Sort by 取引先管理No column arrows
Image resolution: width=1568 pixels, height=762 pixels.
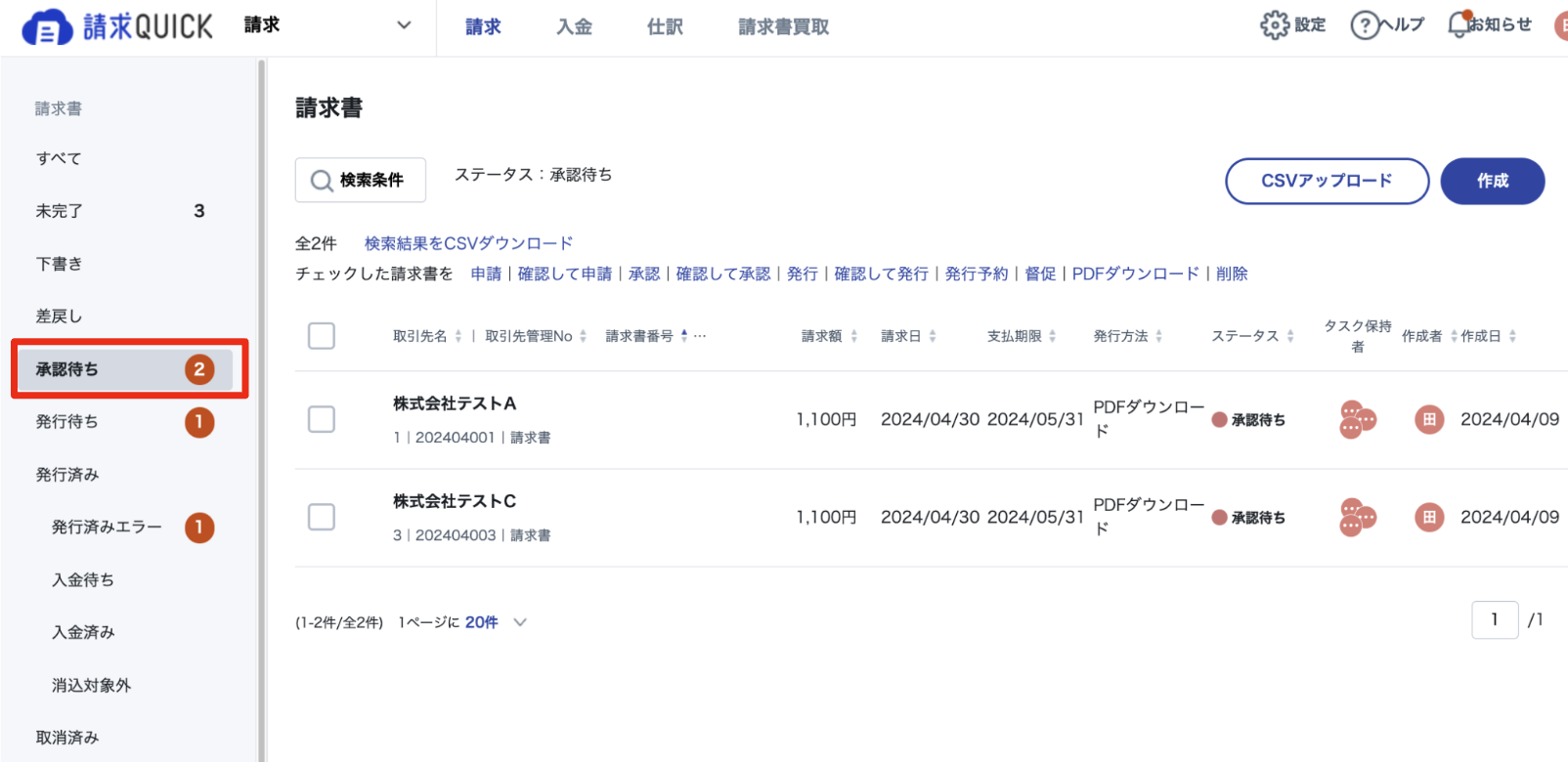pos(583,336)
